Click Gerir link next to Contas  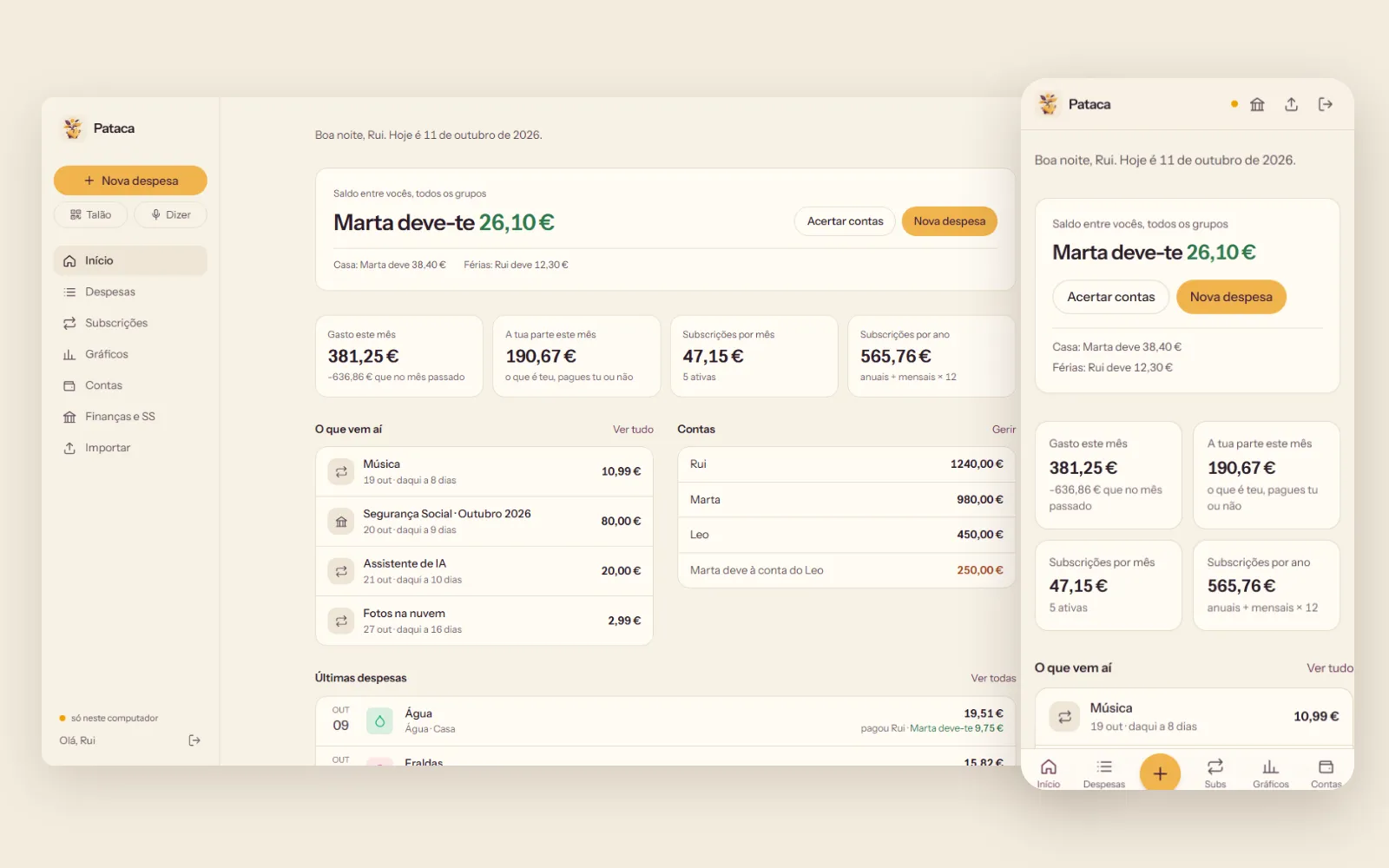[1004, 430]
